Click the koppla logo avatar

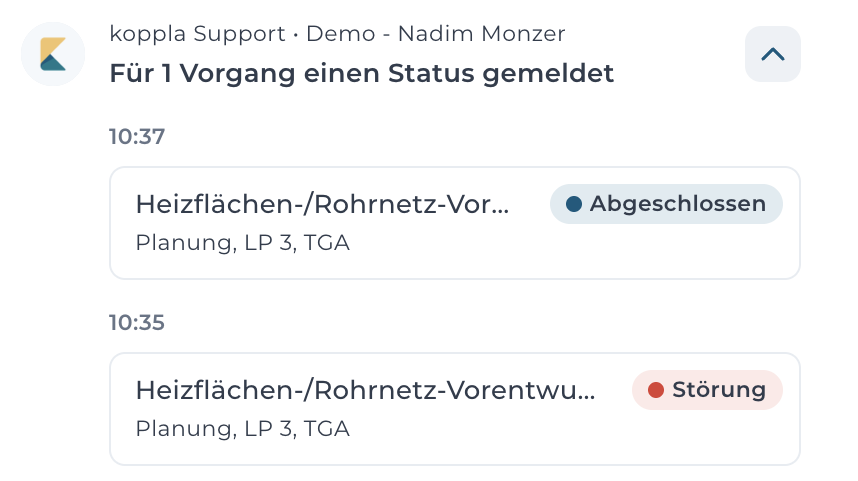pyautogui.click(x=53, y=54)
